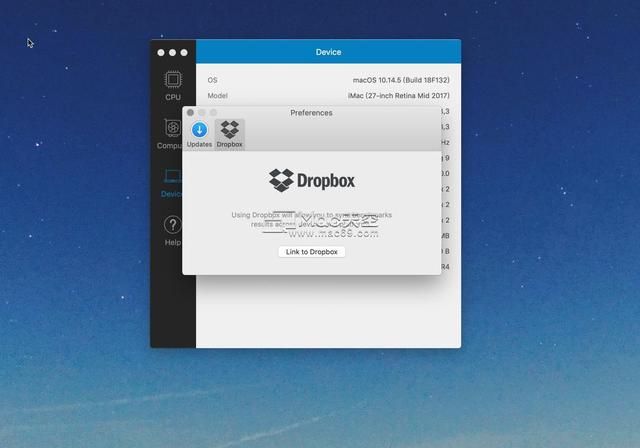Click the Device header title

tap(328, 52)
